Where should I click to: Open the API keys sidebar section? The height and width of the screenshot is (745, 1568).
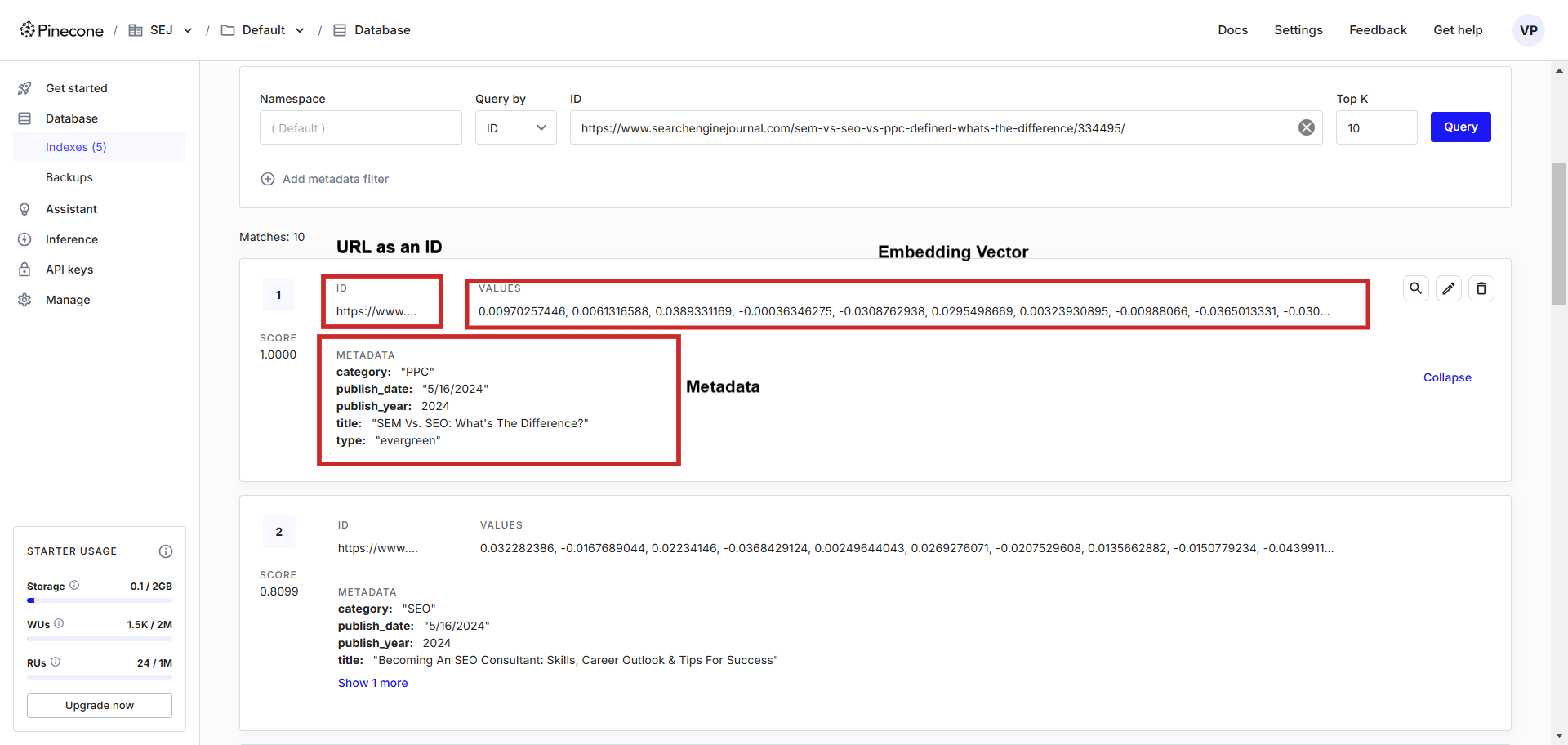point(69,270)
